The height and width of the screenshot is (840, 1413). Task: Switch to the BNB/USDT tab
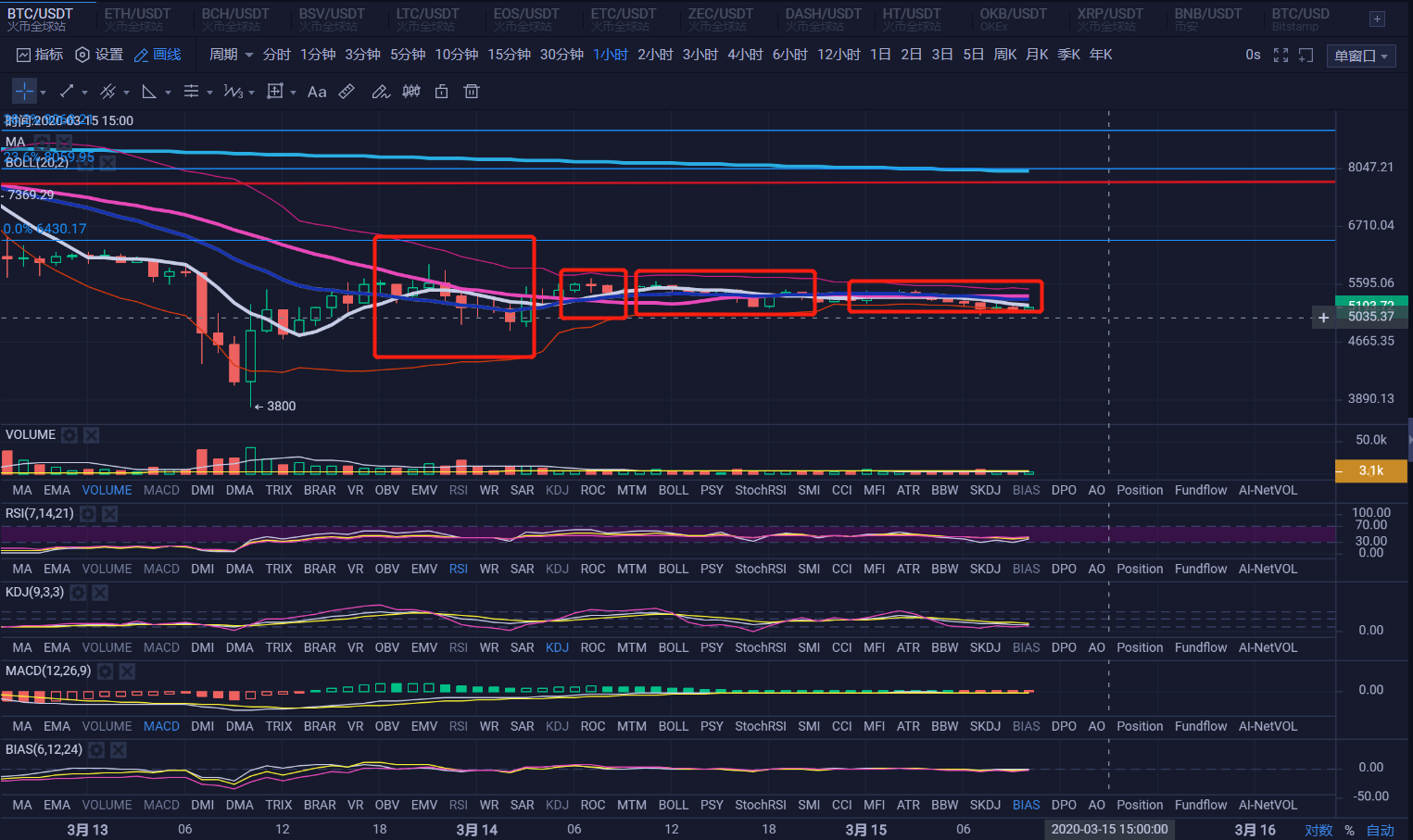coord(1207,19)
